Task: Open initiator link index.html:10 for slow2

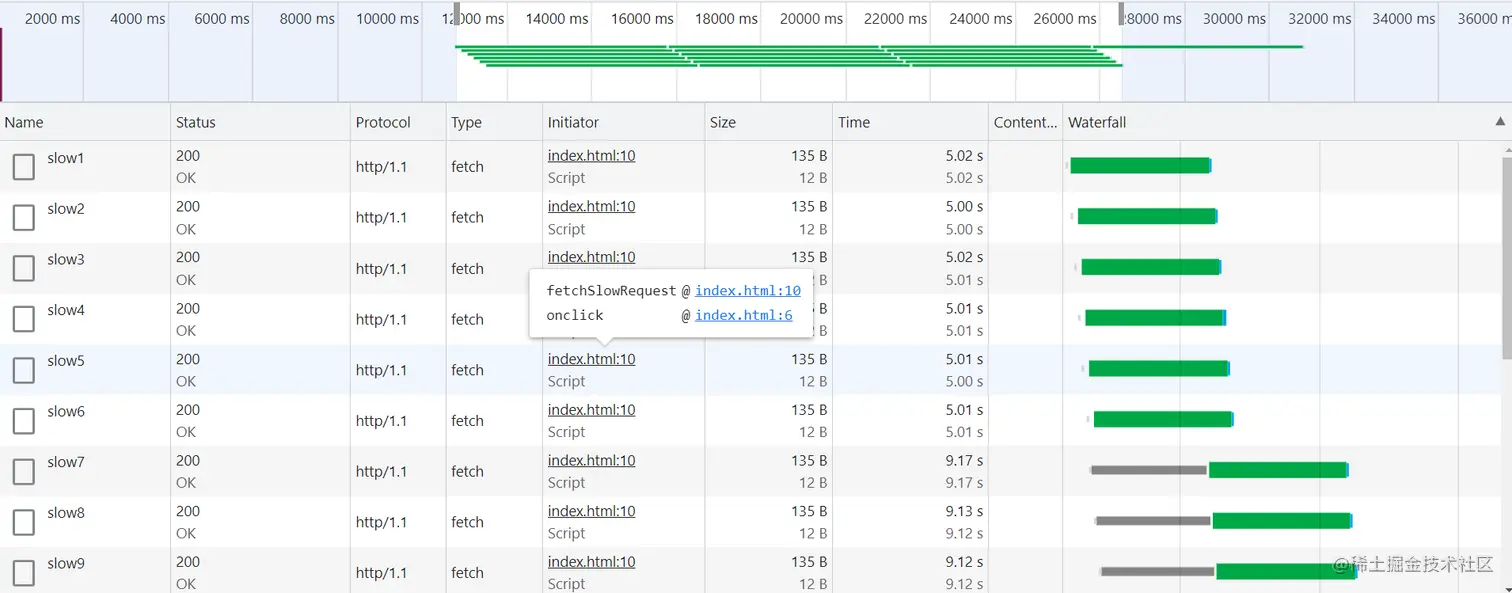Action: point(591,206)
